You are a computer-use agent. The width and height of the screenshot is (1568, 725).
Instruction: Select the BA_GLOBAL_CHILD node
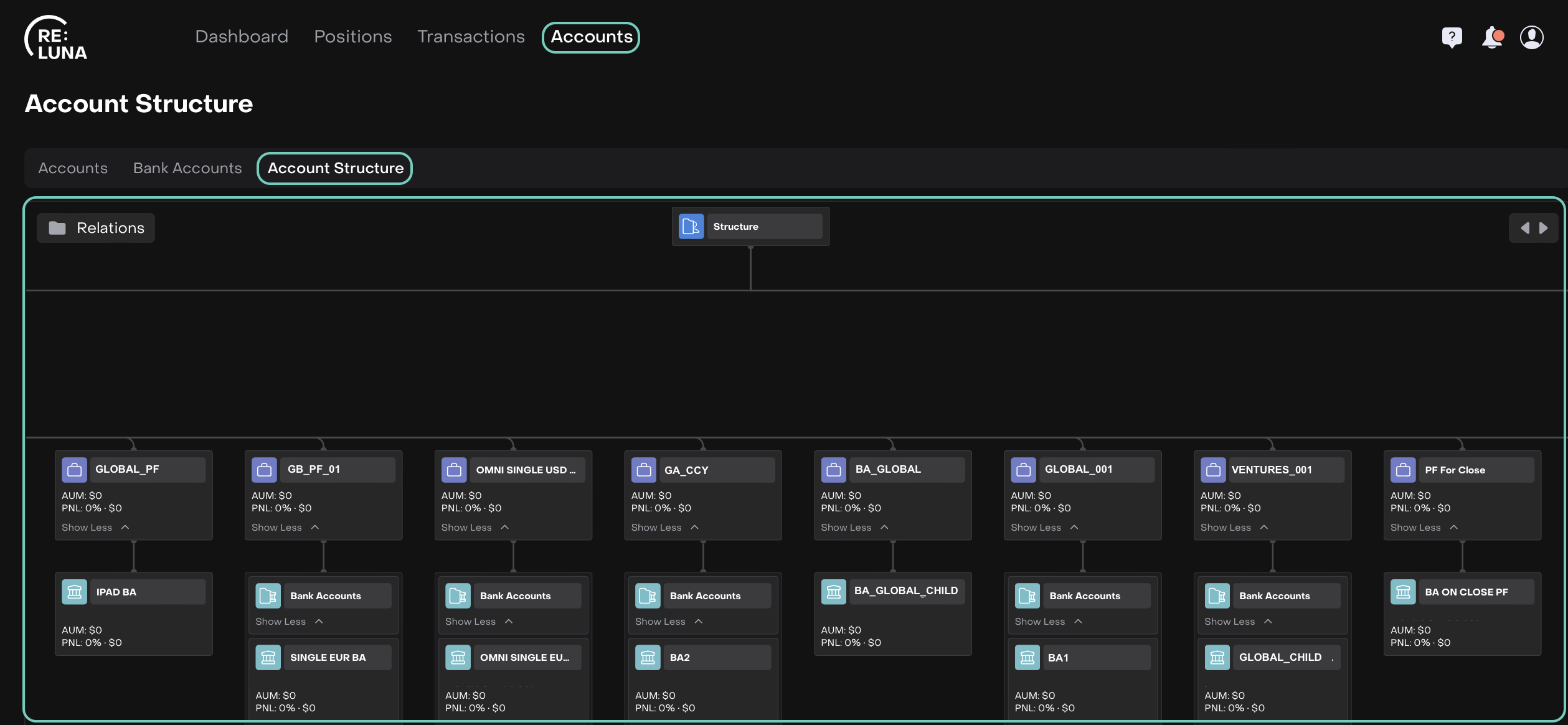905,591
